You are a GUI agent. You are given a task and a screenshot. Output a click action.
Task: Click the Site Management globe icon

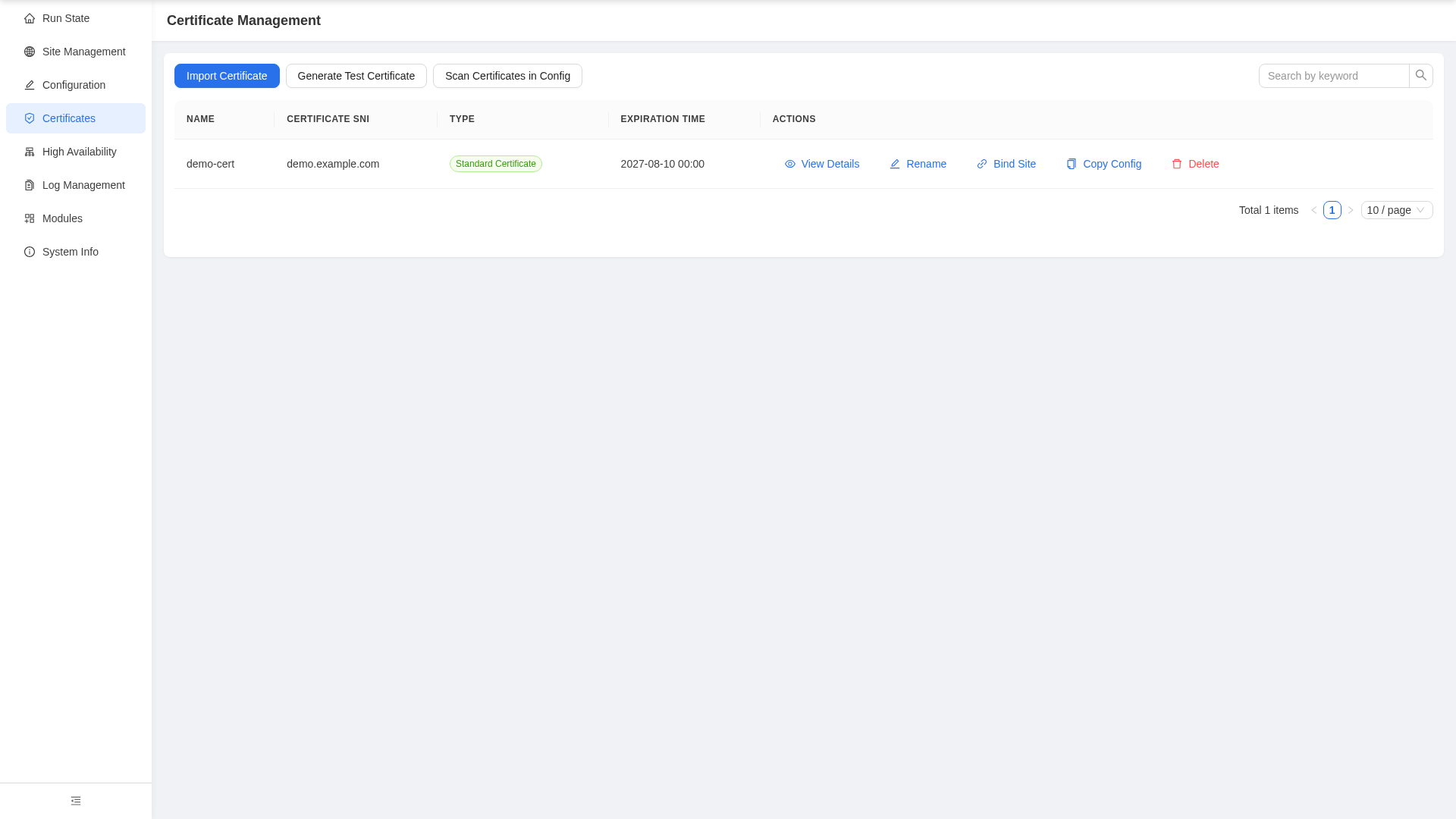(30, 52)
